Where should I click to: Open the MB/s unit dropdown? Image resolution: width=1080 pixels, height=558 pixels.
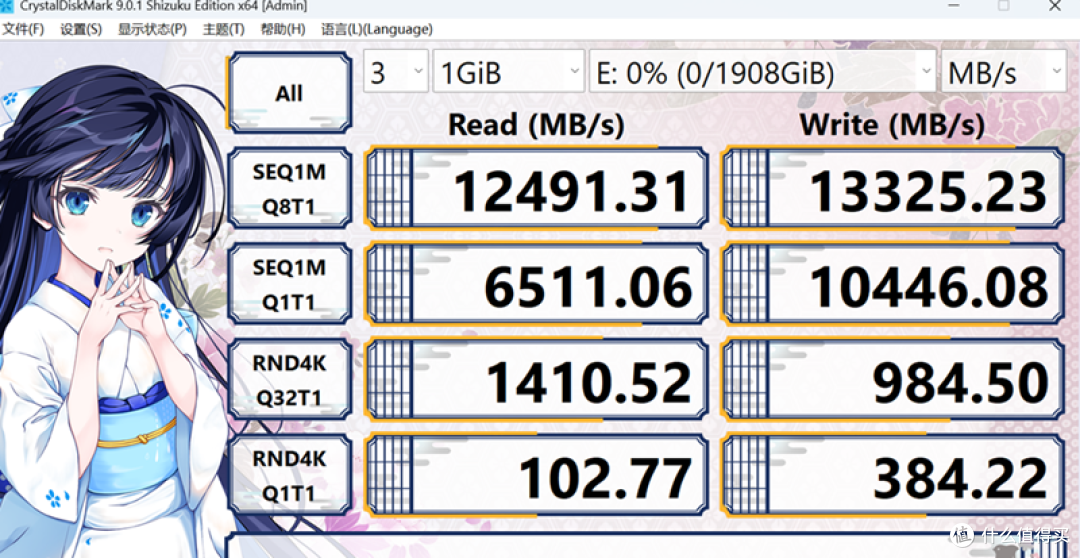(x=1004, y=71)
